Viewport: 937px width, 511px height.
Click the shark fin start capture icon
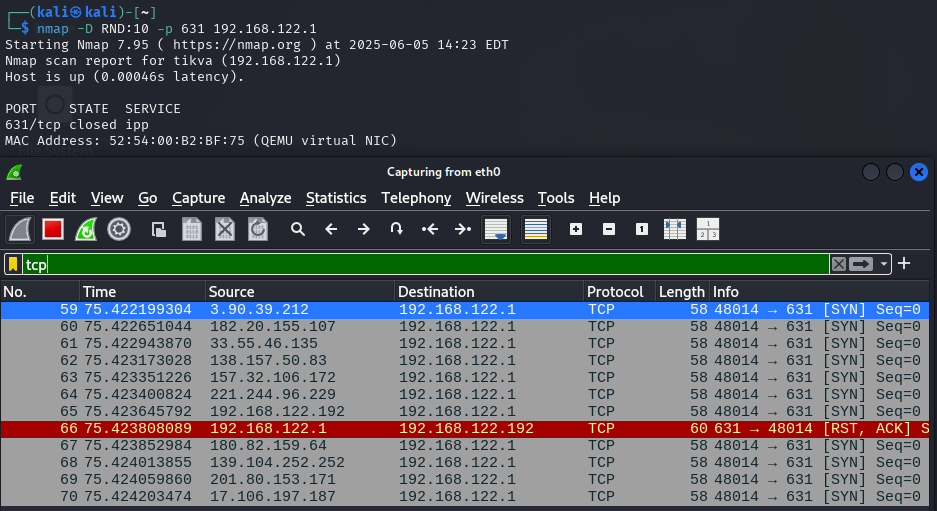click(x=21, y=229)
